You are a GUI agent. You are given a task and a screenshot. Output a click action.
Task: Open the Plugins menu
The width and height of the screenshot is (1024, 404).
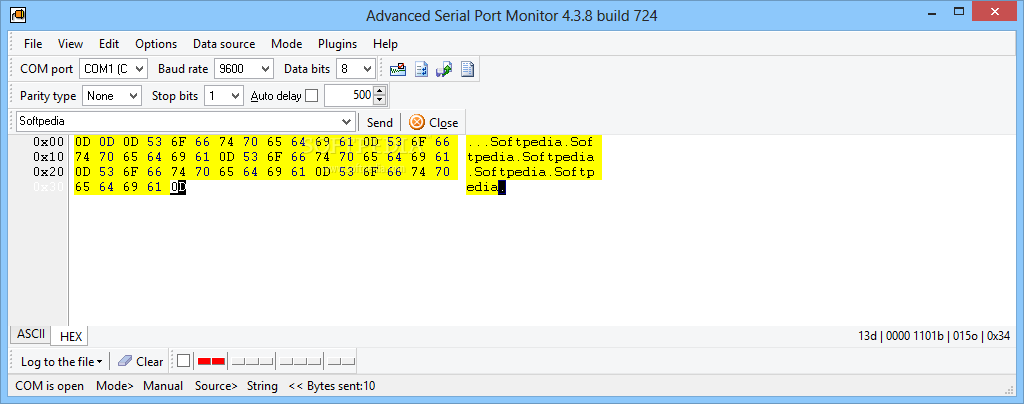(x=338, y=44)
